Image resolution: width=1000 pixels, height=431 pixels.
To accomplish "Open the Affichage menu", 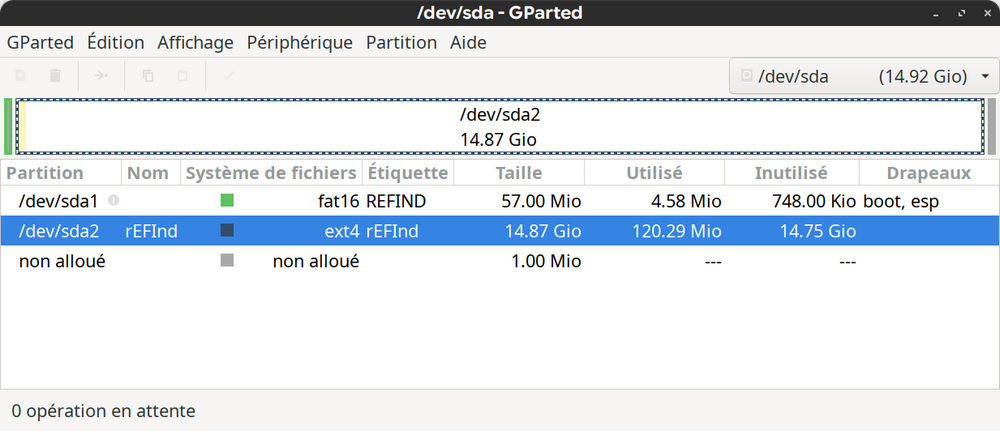I will pyautogui.click(x=195, y=43).
